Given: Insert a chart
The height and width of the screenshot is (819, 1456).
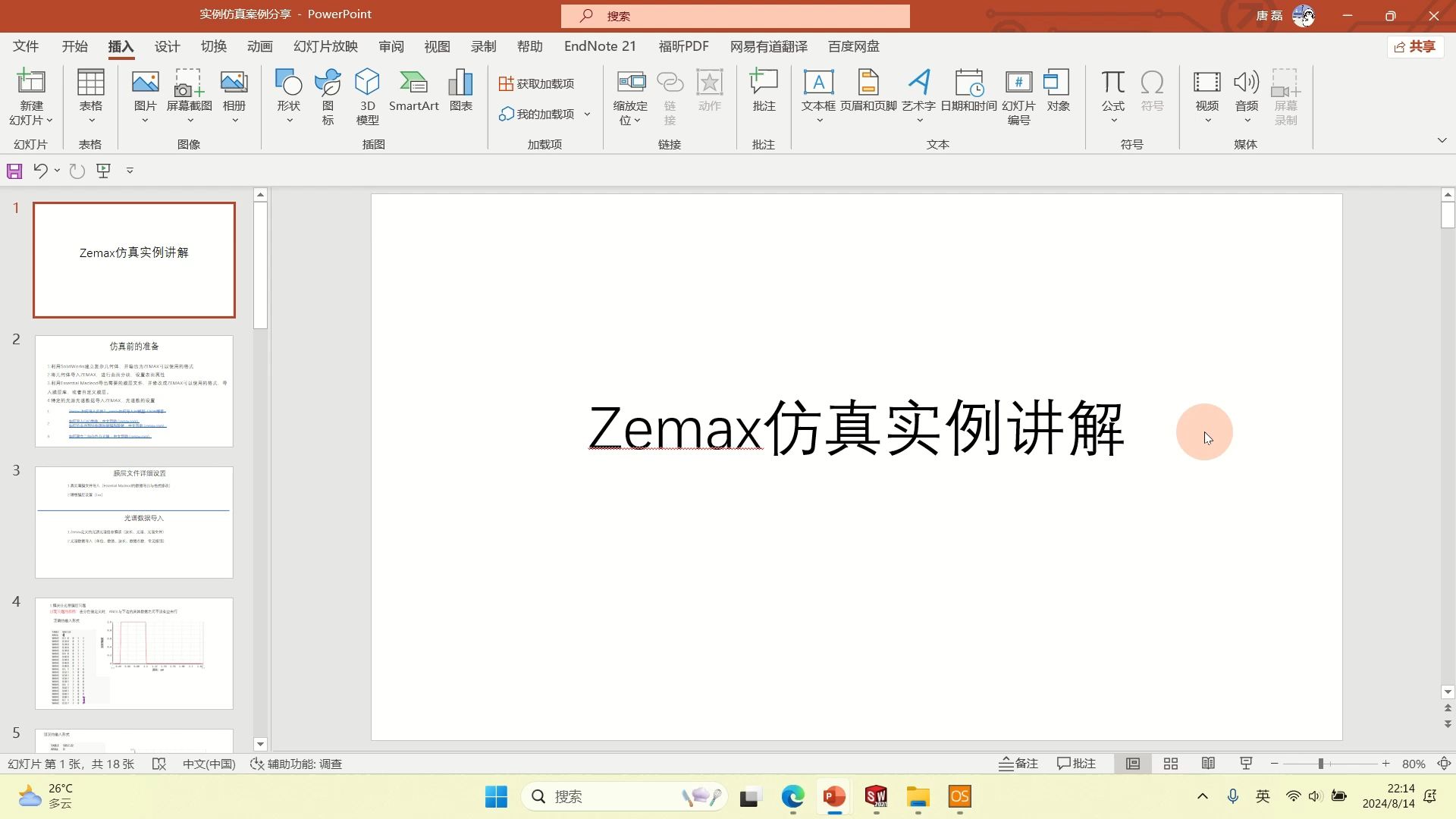Looking at the screenshot, I should 460,93.
